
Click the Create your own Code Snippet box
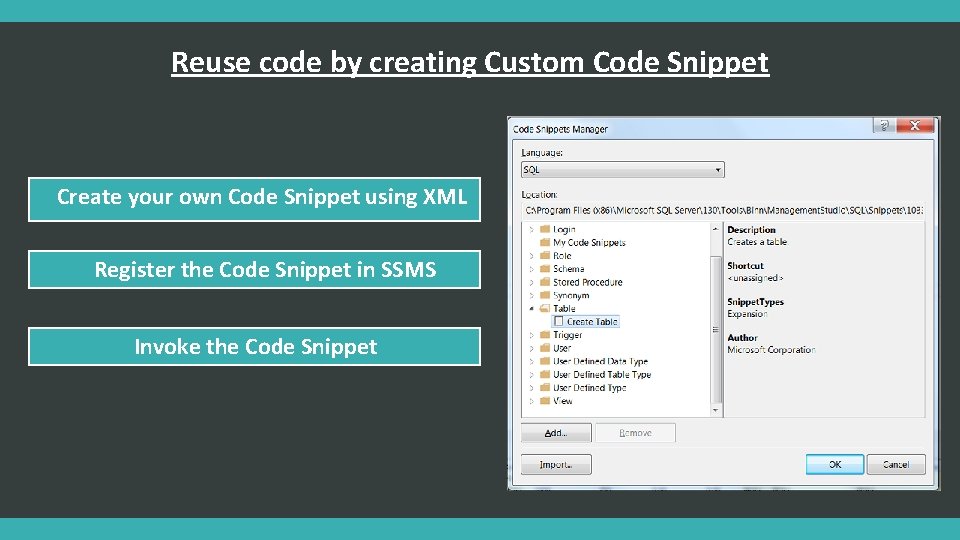coord(255,200)
